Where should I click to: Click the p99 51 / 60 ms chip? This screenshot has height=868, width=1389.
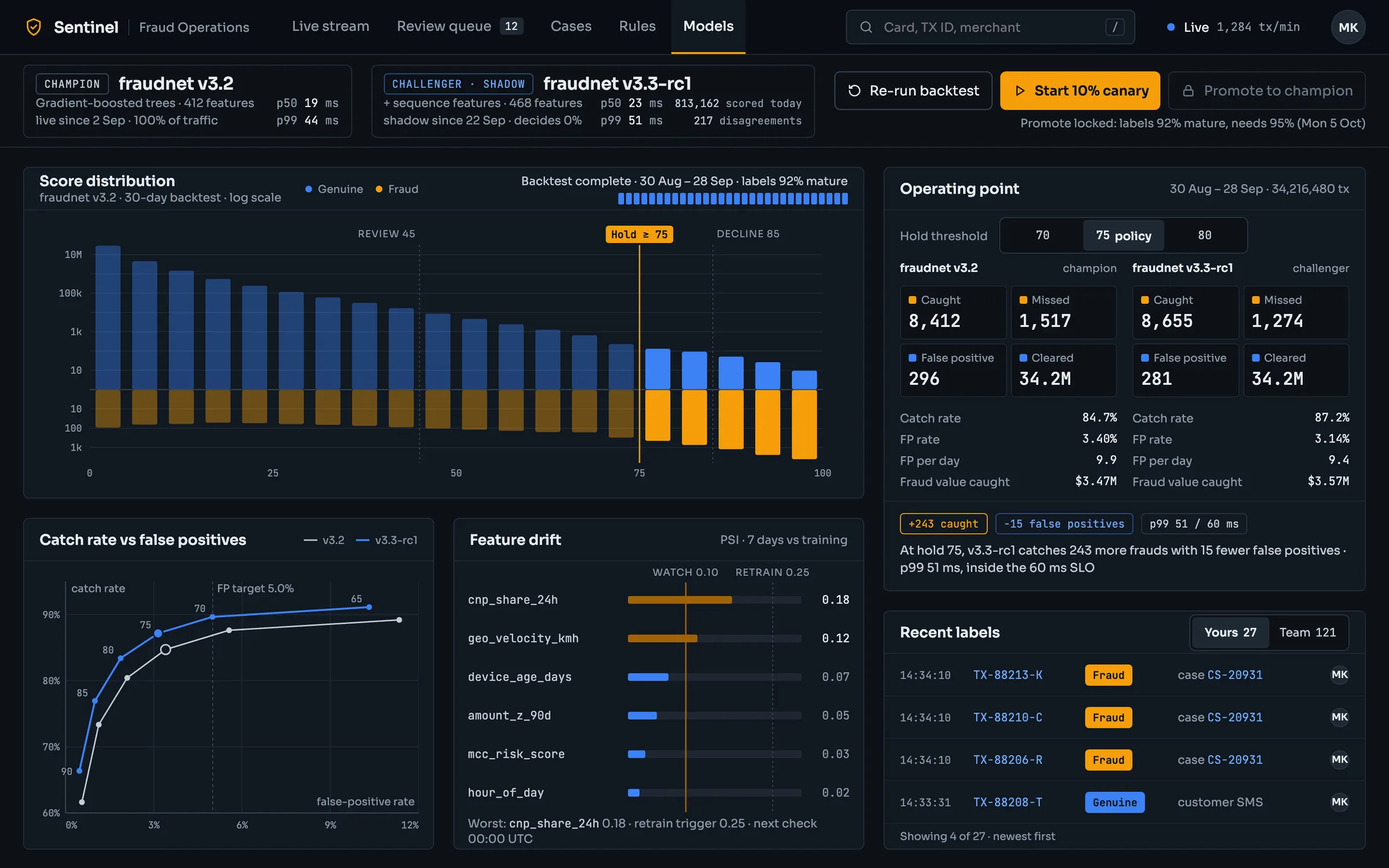tap(1193, 524)
